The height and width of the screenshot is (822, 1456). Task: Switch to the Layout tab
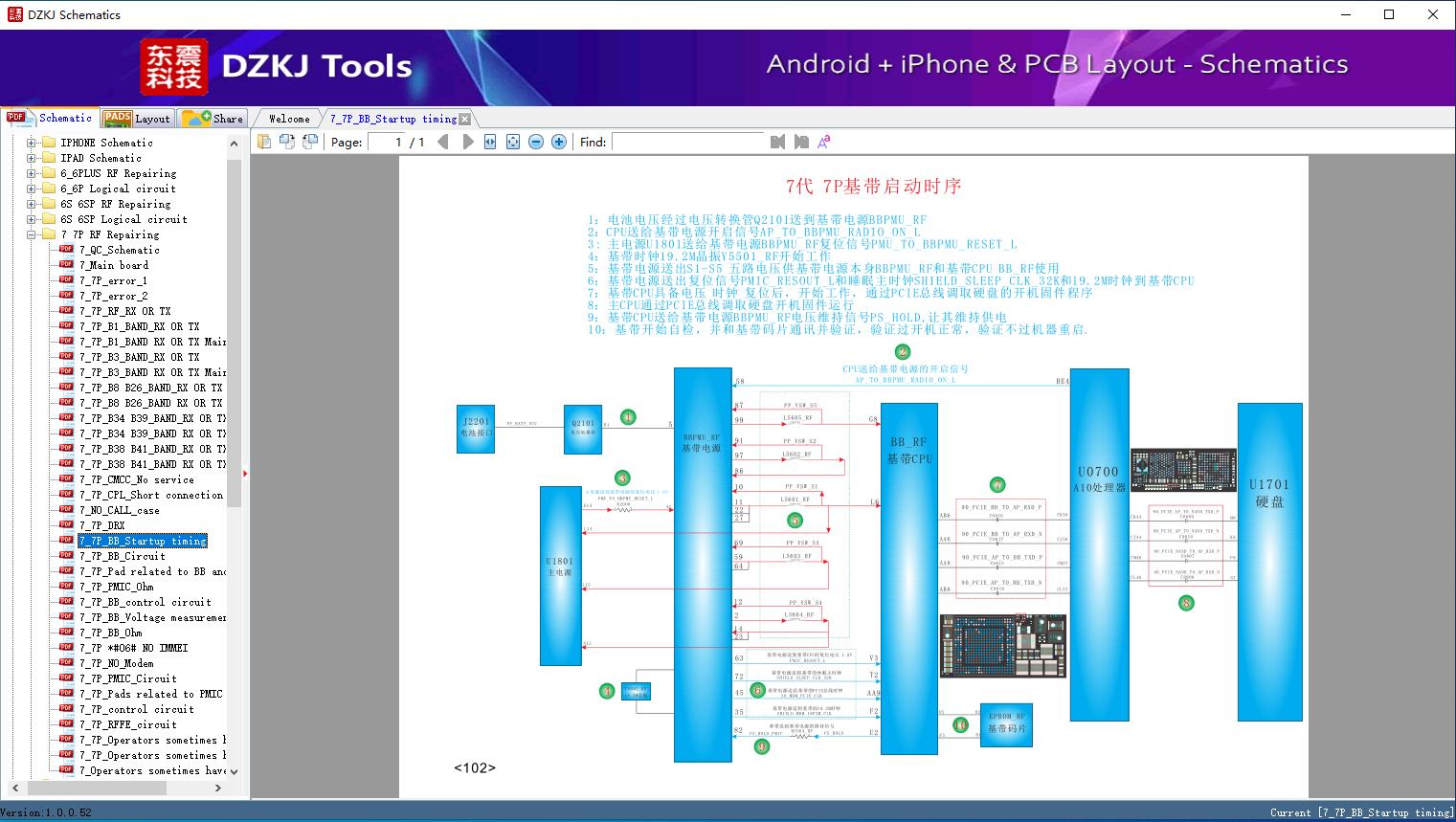(137, 119)
